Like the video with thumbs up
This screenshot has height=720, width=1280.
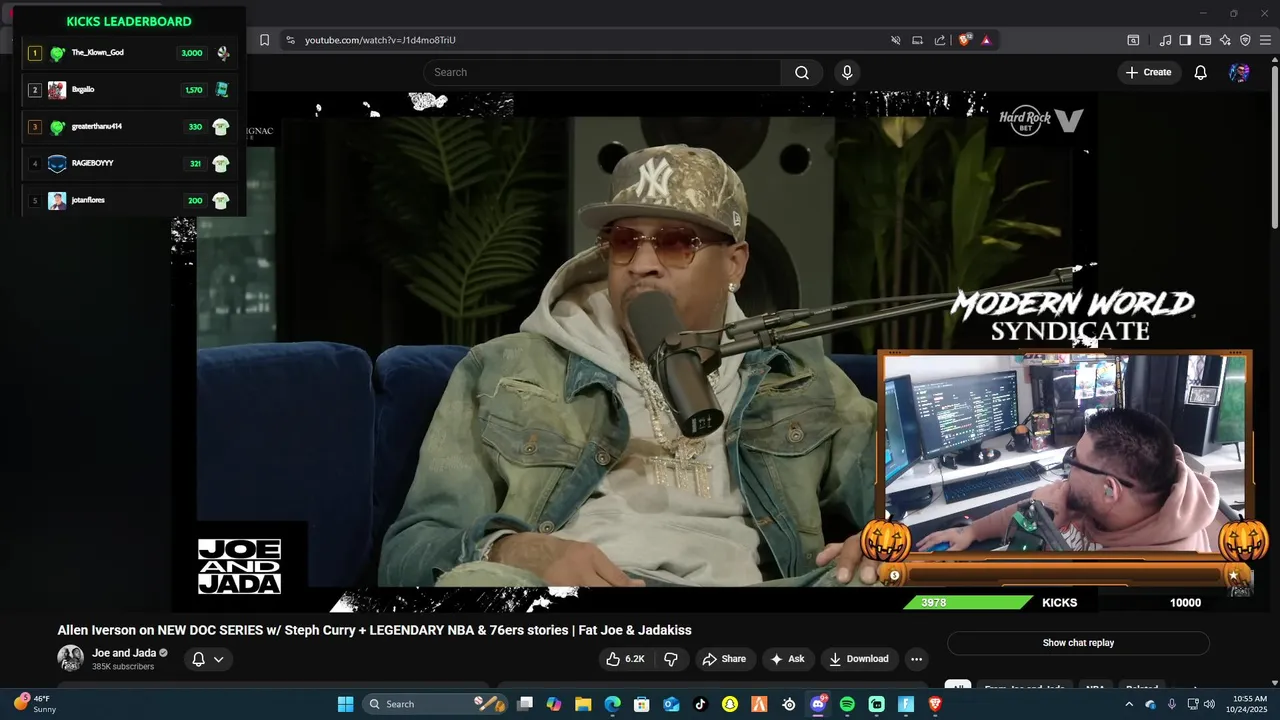coord(625,659)
